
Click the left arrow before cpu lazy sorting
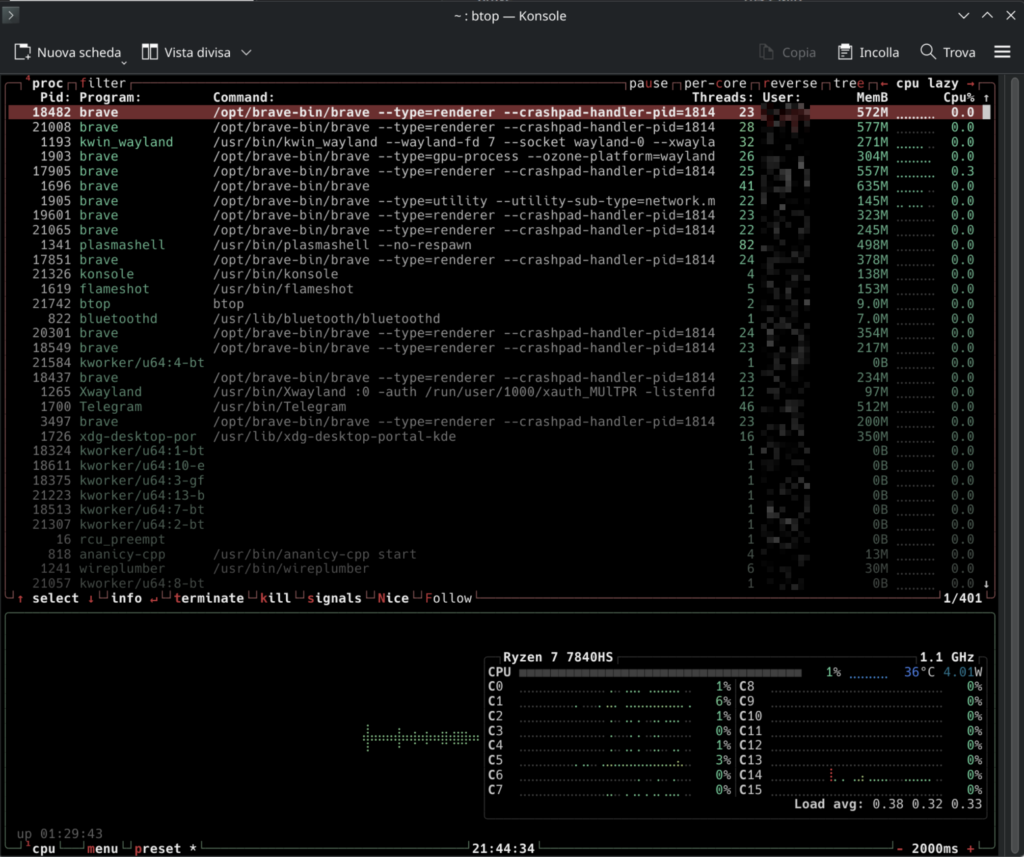click(x=884, y=84)
